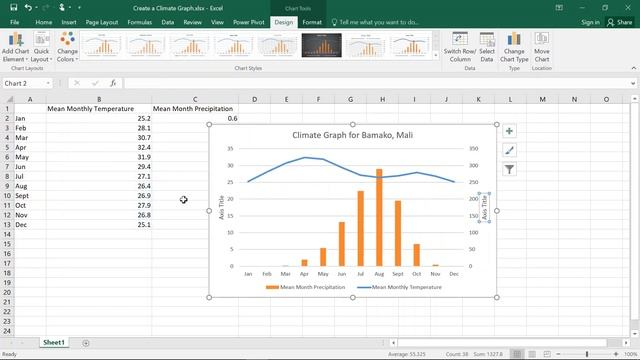Select the Sheet1 tab

(54, 342)
